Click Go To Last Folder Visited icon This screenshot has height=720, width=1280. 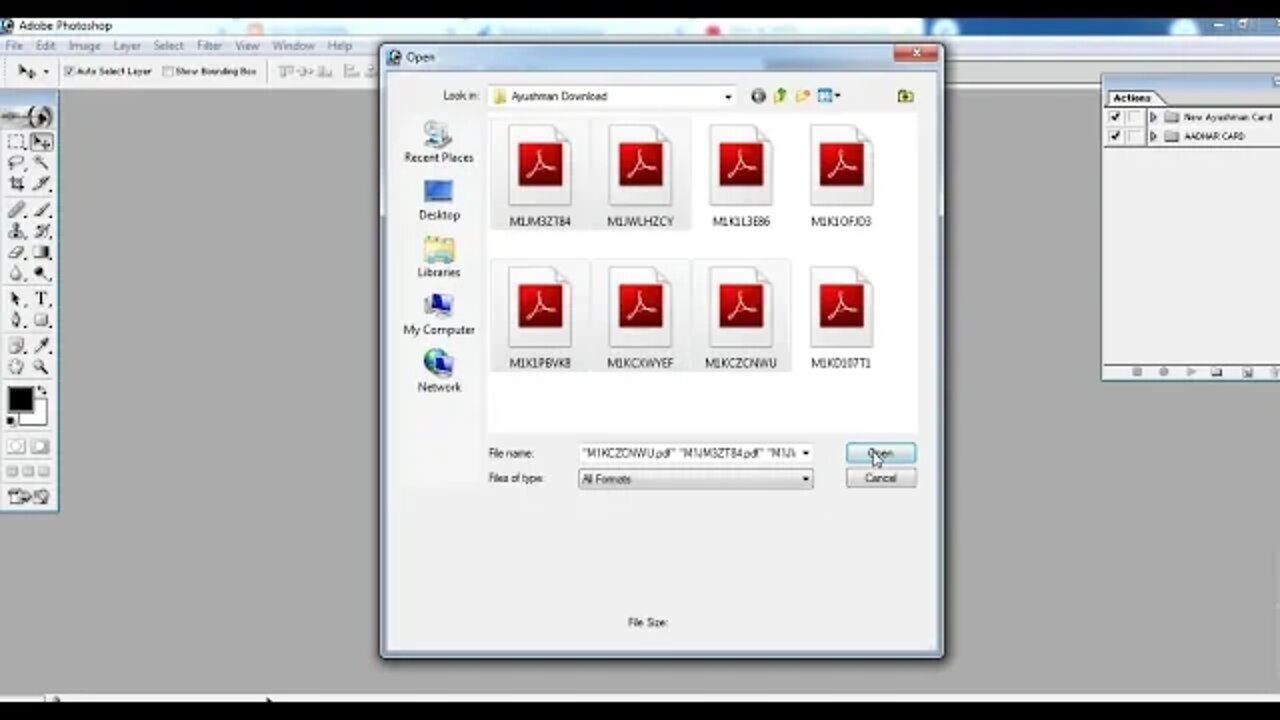(758, 96)
